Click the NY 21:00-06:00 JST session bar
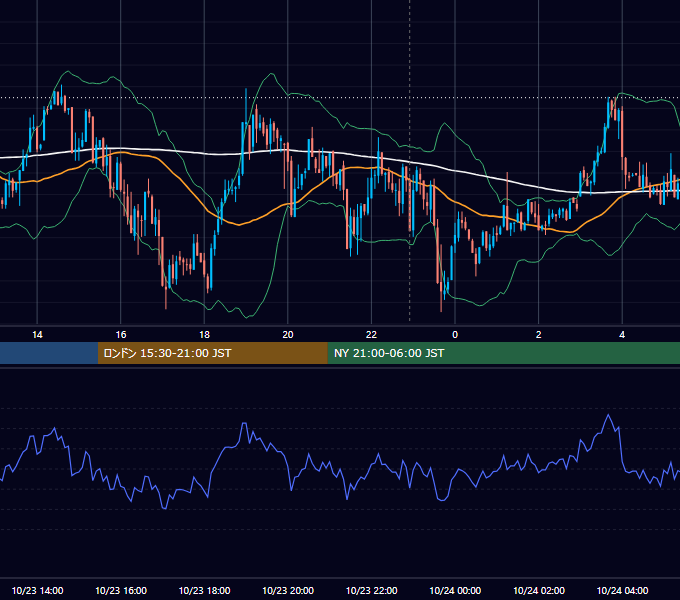The image size is (680, 600). click(x=503, y=353)
